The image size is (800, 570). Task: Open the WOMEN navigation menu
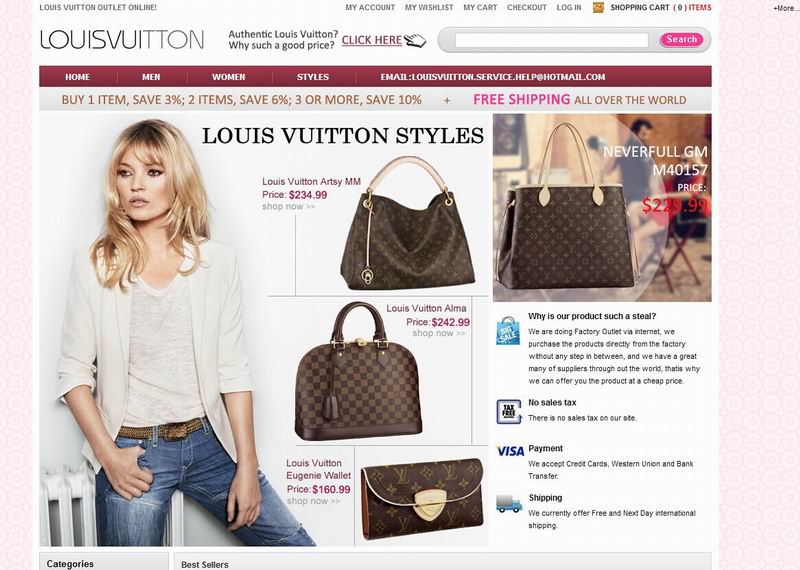click(229, 77)
